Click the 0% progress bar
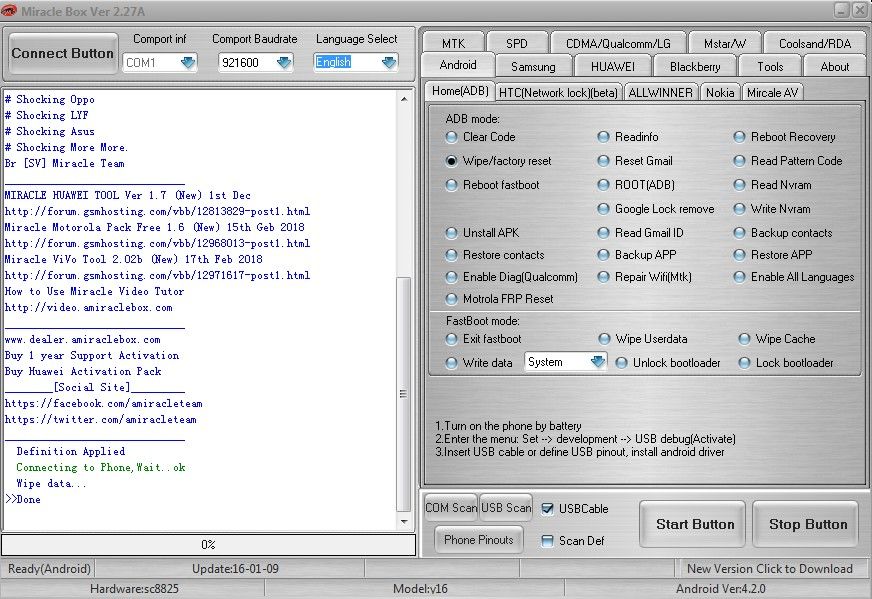The width and height of the screenshot is (872, 599). point(208,545)
